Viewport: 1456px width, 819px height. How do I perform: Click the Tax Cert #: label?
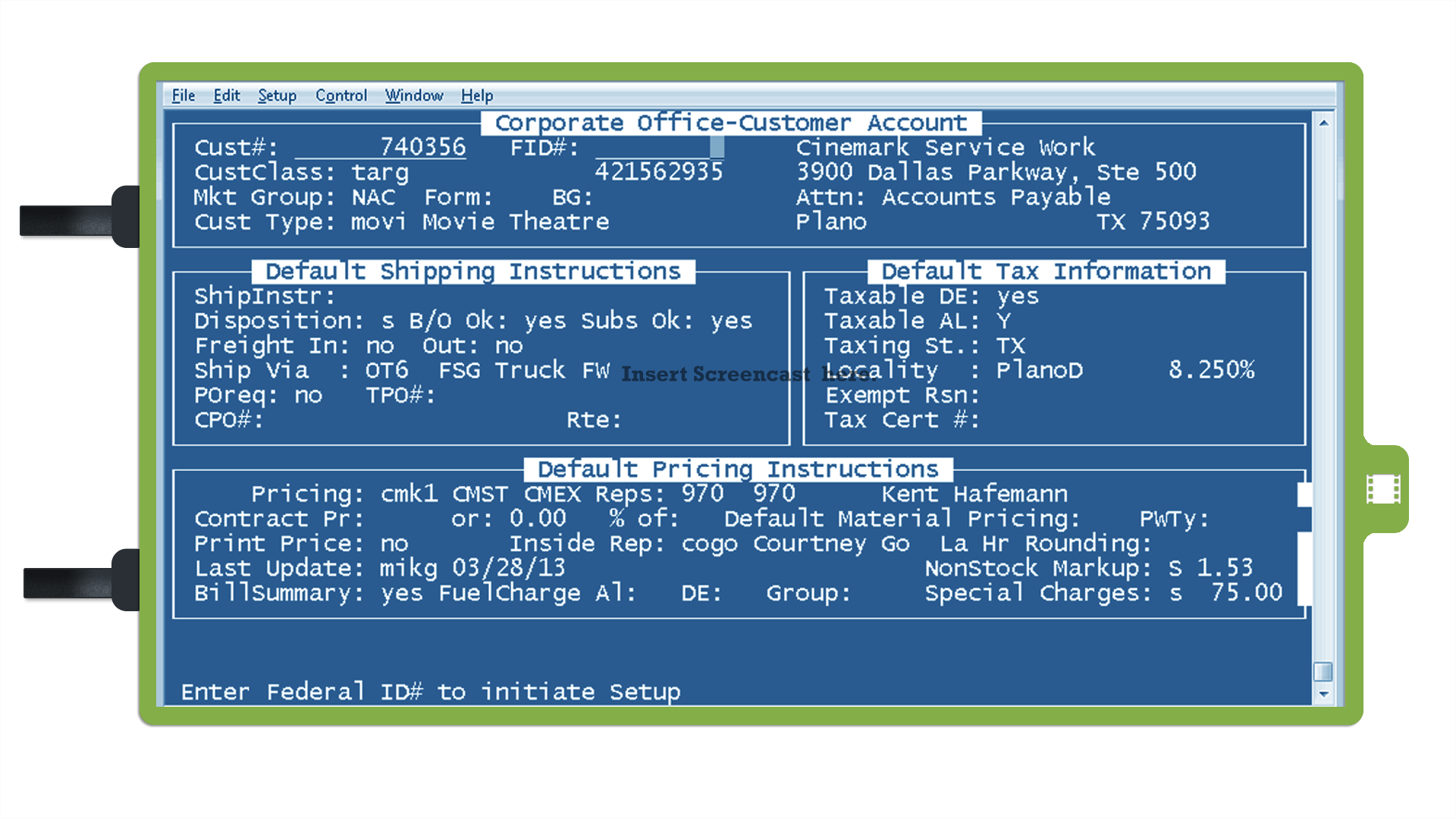click(902, 419)
